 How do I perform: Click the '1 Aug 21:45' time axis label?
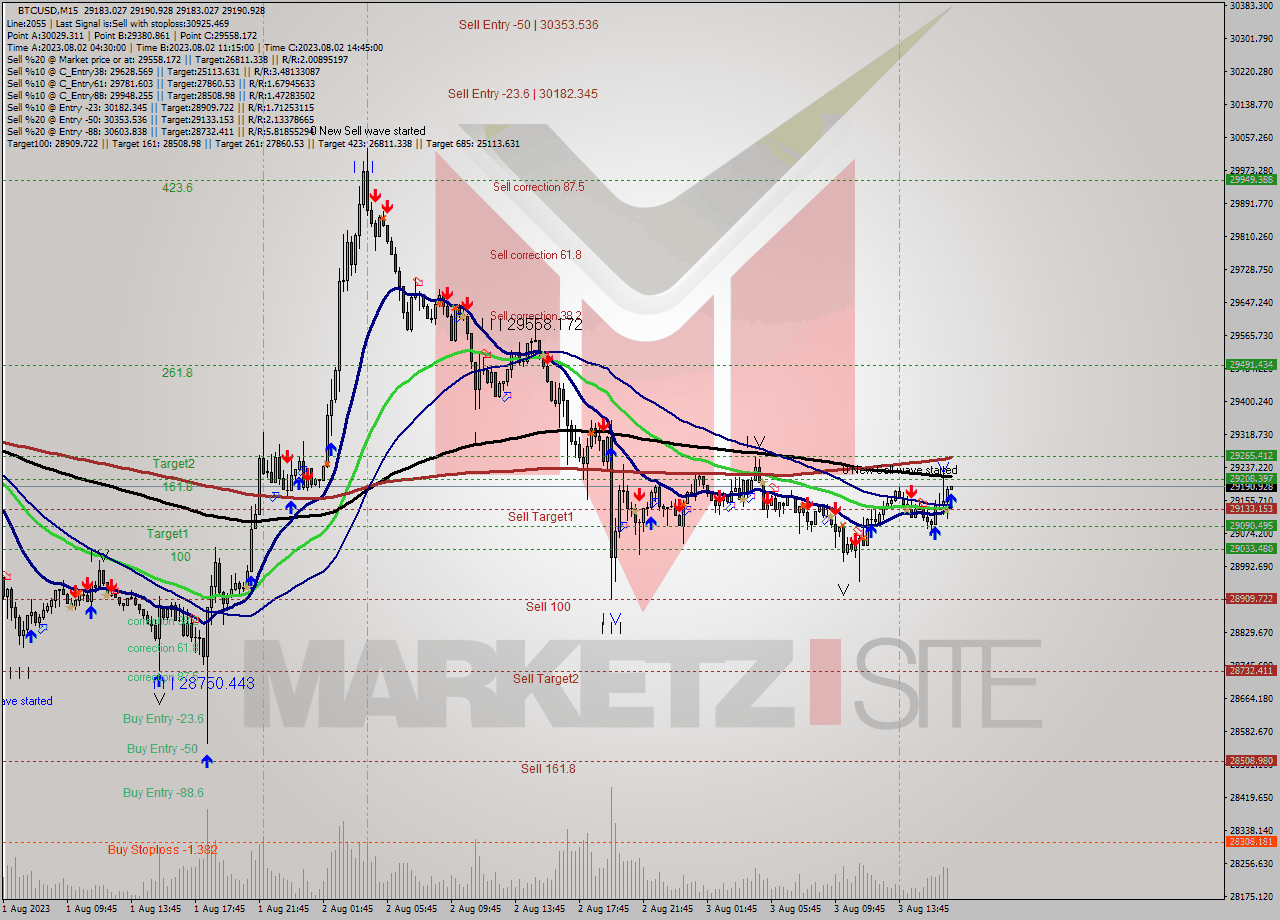coord(284,909)
